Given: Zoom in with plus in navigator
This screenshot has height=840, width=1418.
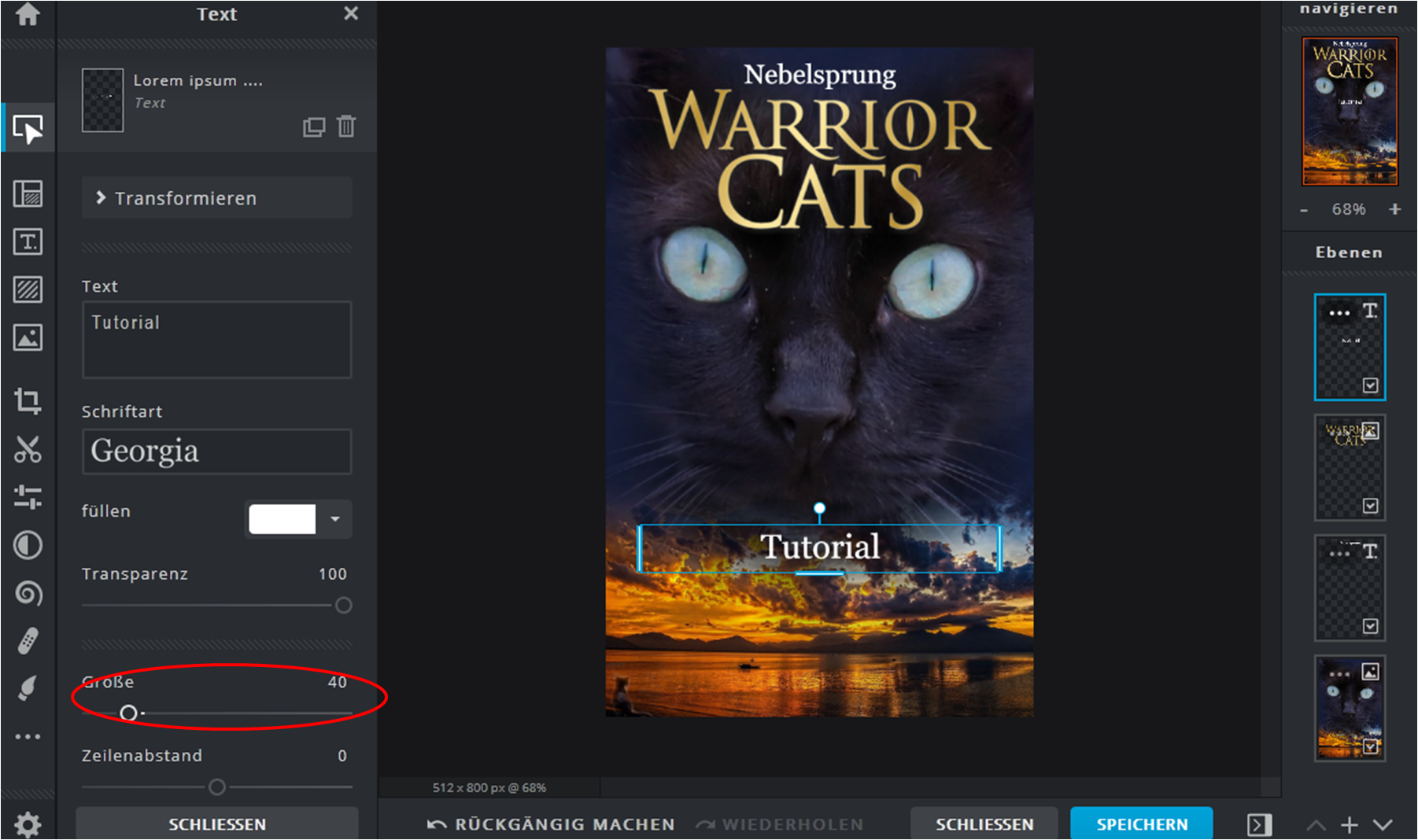Looking at the screenshot, I should coord(1395,209).
